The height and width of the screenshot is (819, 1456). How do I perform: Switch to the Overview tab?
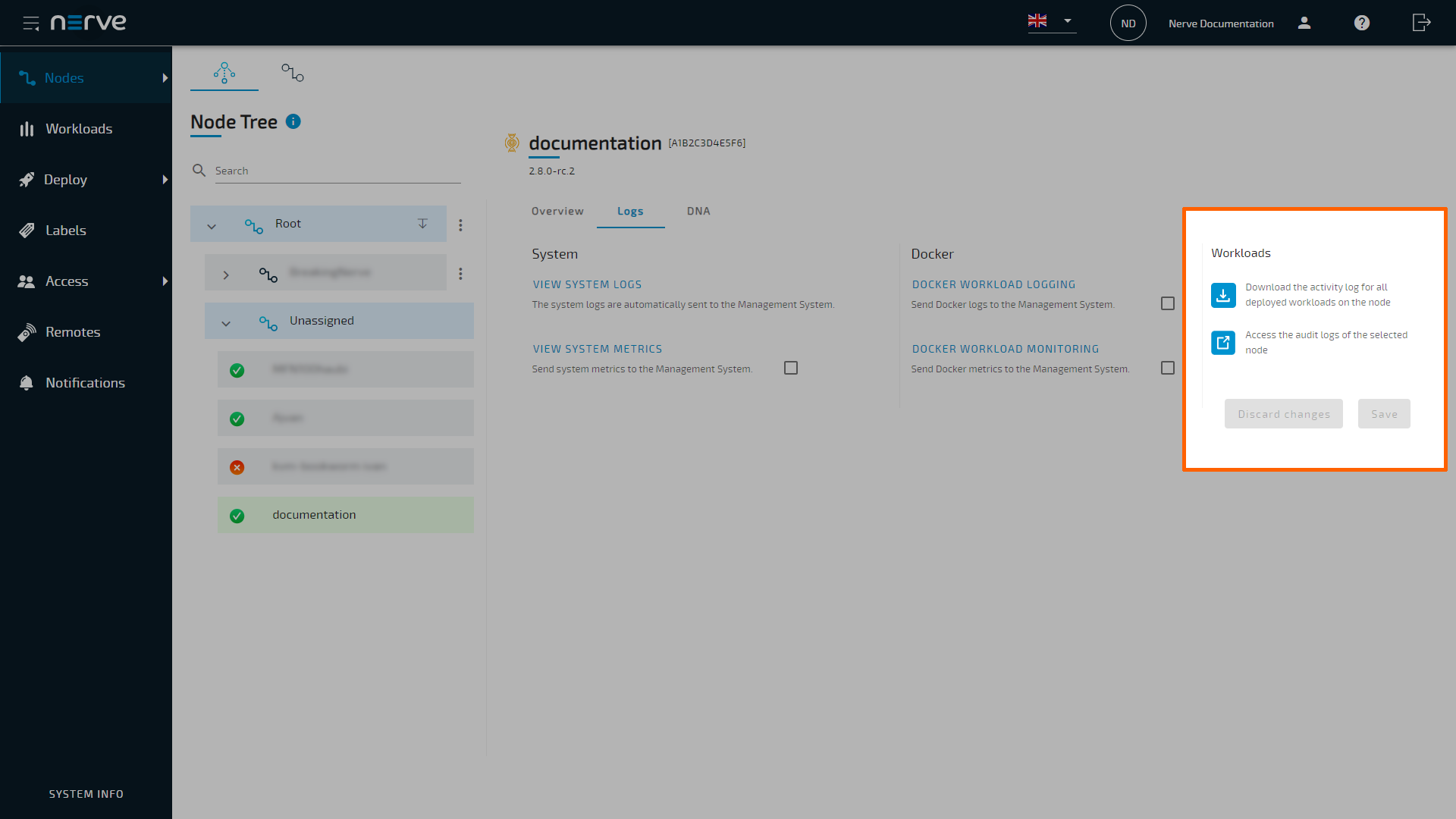tap(557, 211)
